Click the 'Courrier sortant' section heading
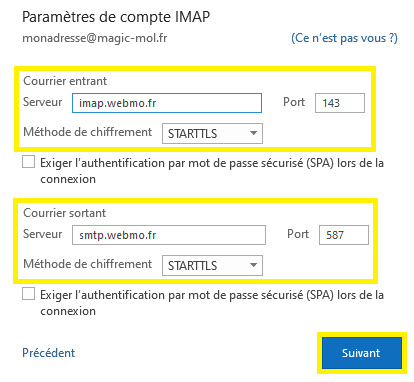414x382 pixels. coord(64,213)
